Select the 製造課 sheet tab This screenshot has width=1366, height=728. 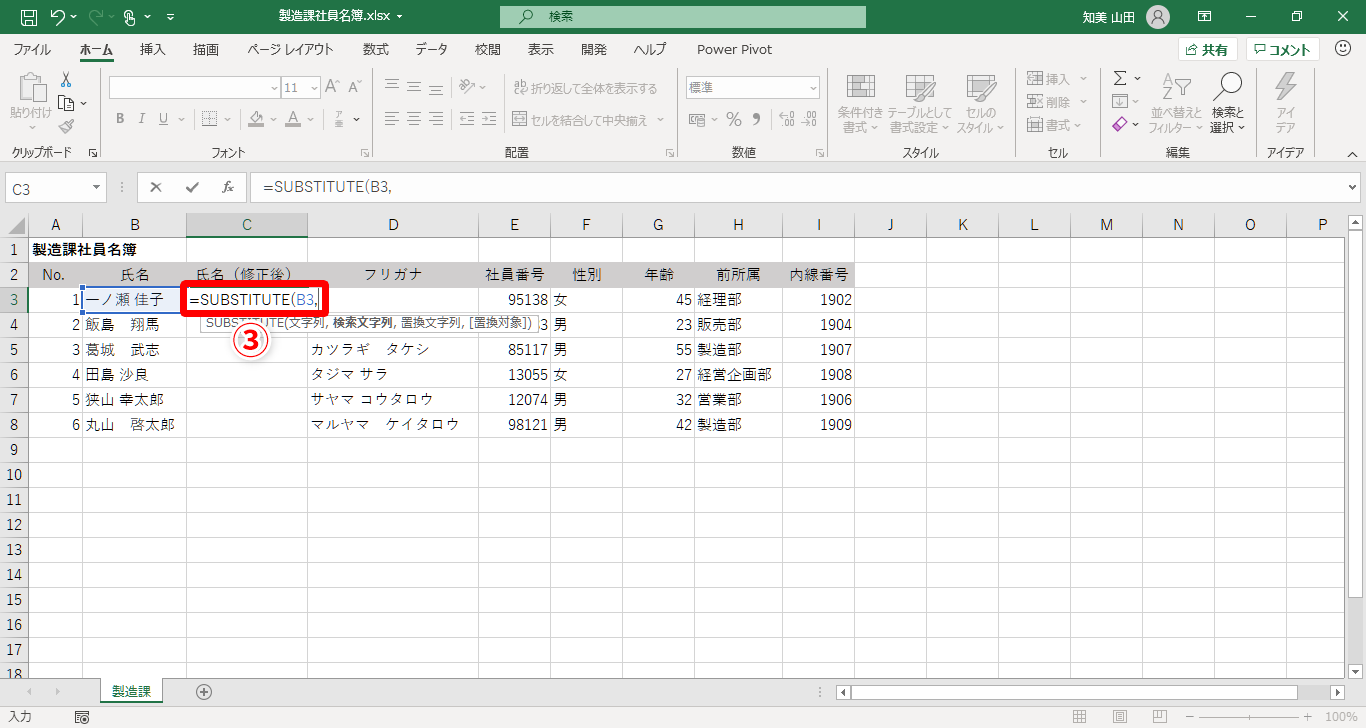click(x=131, y=691)
